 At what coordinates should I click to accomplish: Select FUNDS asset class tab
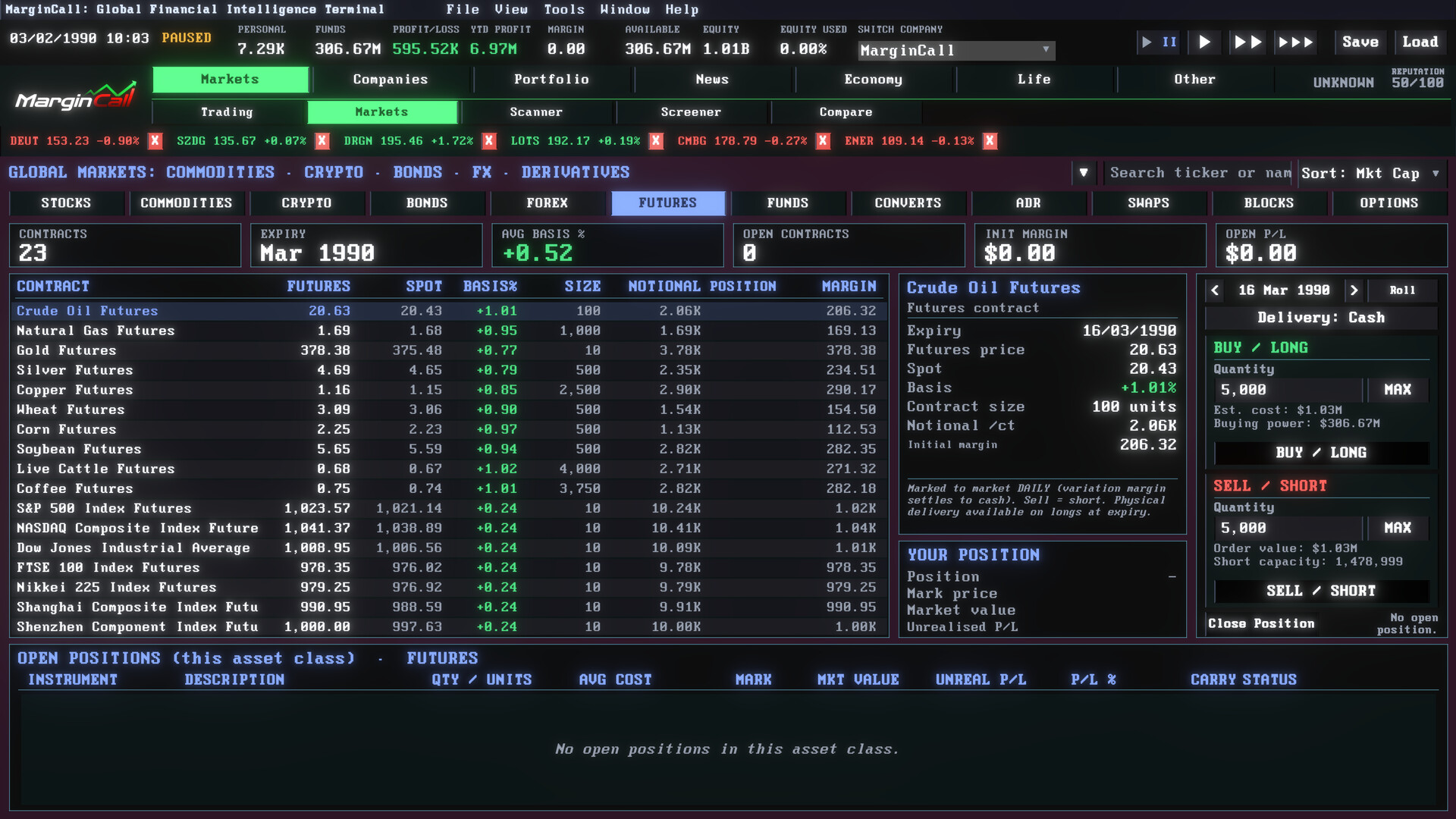(788, 203)
